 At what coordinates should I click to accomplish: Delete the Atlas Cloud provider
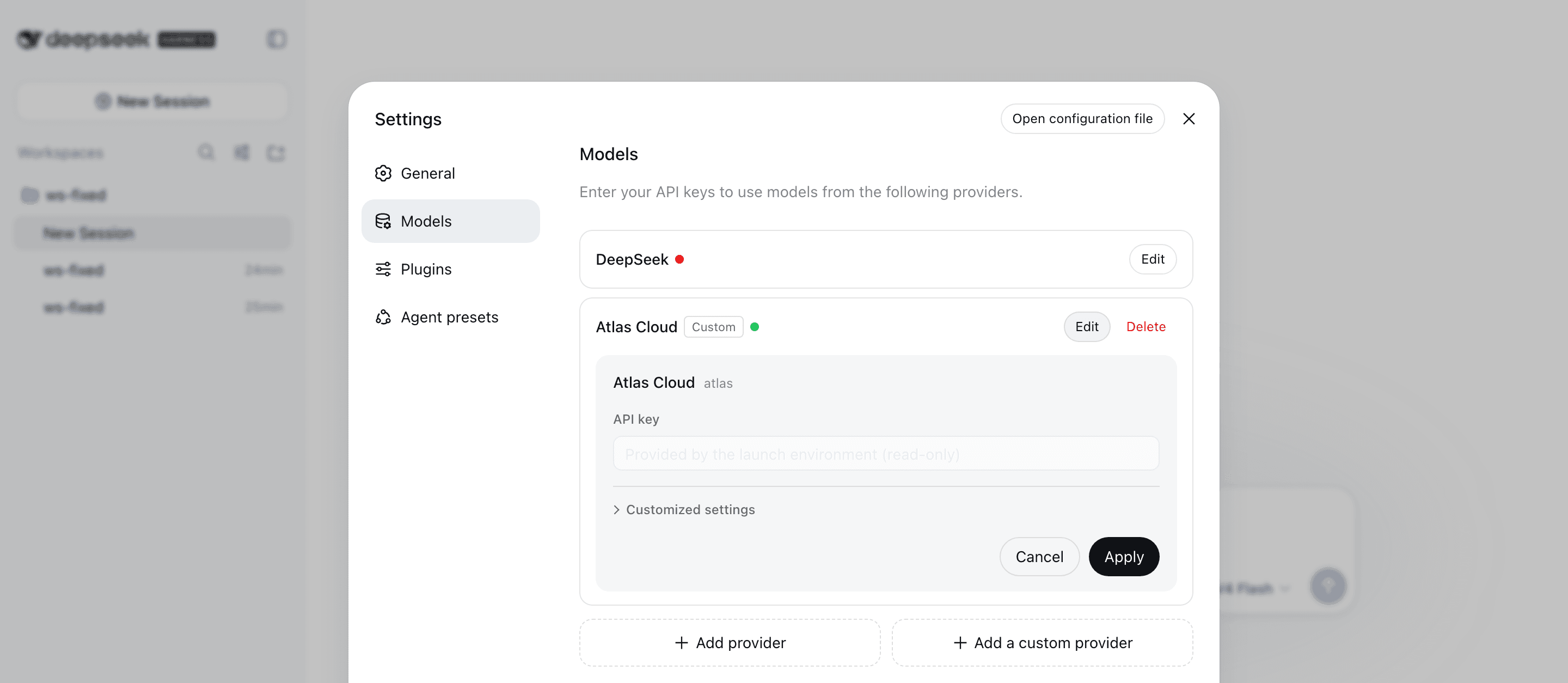click(1146, 327)
